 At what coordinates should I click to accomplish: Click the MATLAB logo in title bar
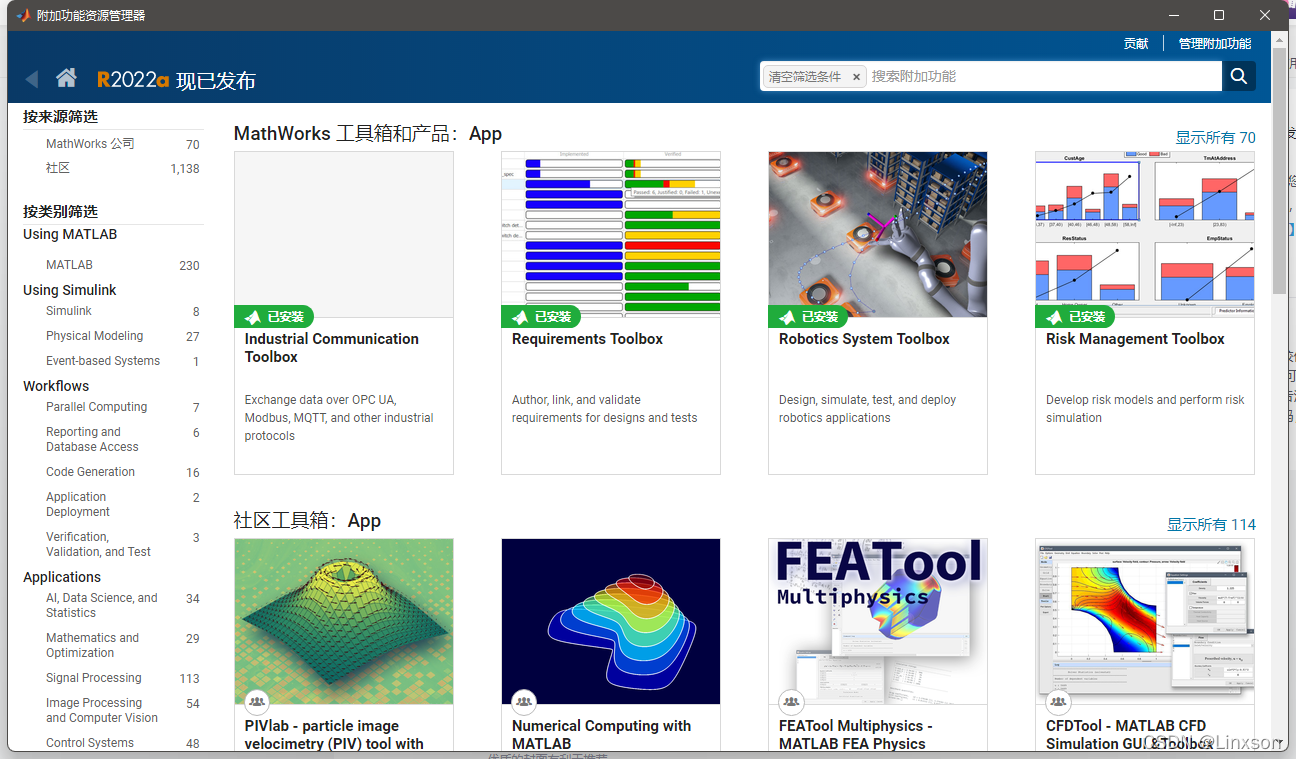pos(22,15)
